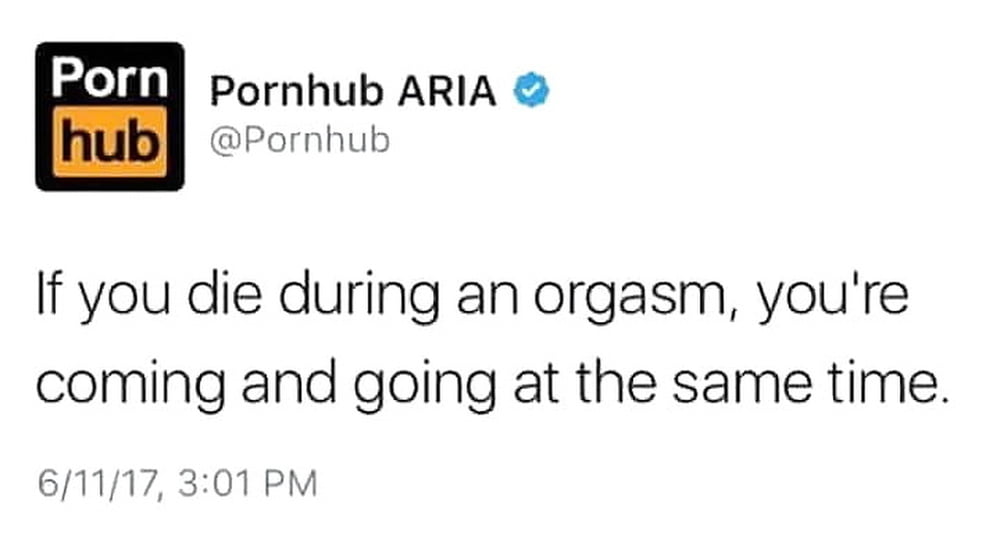The width and height of the screenshot is (1000, 543).
Task: Visit the @Pornhub handle link
Action: pyautogui.click(x=300, y=140)
